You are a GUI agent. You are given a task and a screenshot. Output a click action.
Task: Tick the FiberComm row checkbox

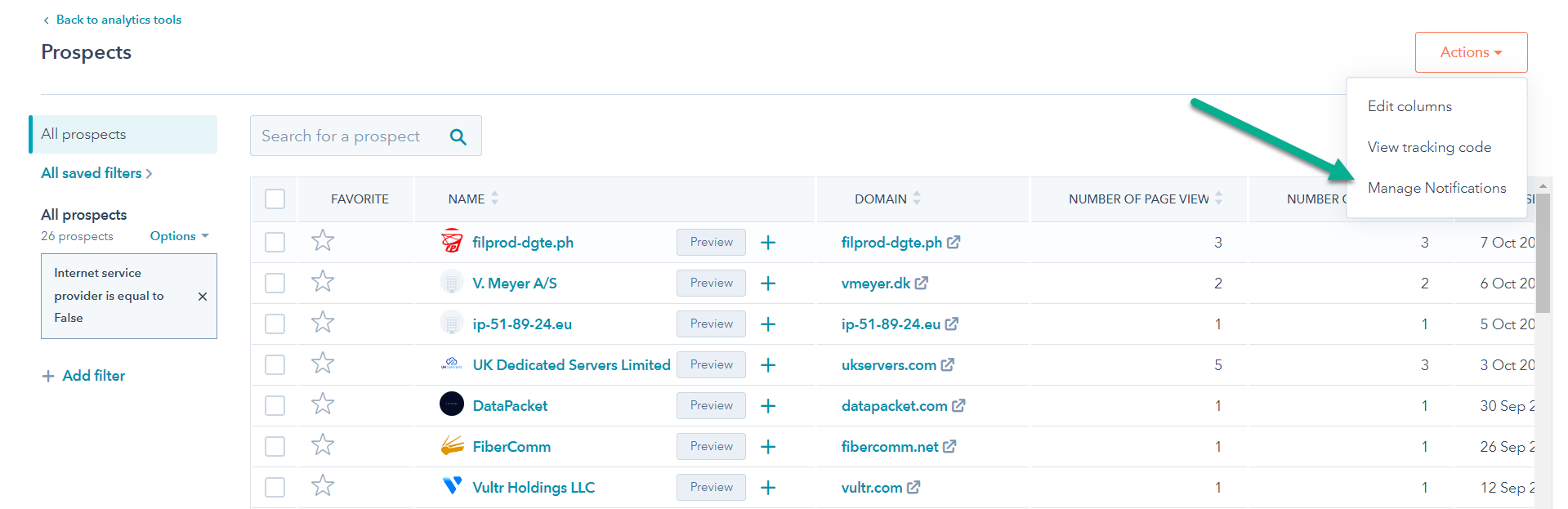pos(275,447)
